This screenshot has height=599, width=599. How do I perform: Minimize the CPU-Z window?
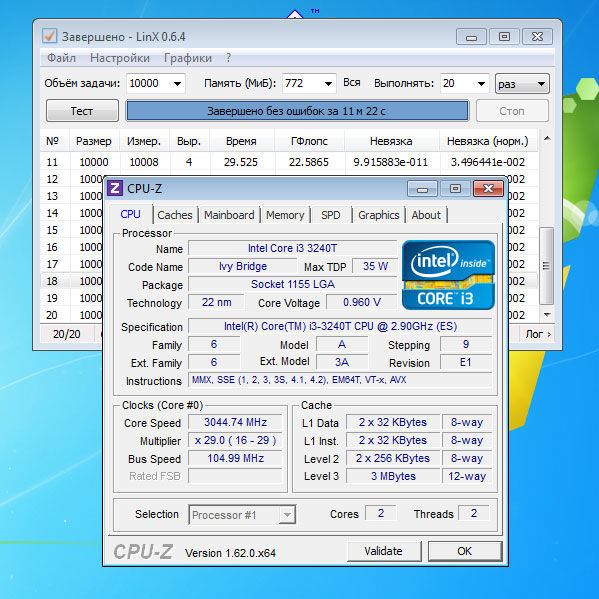(x=423, y=189)
